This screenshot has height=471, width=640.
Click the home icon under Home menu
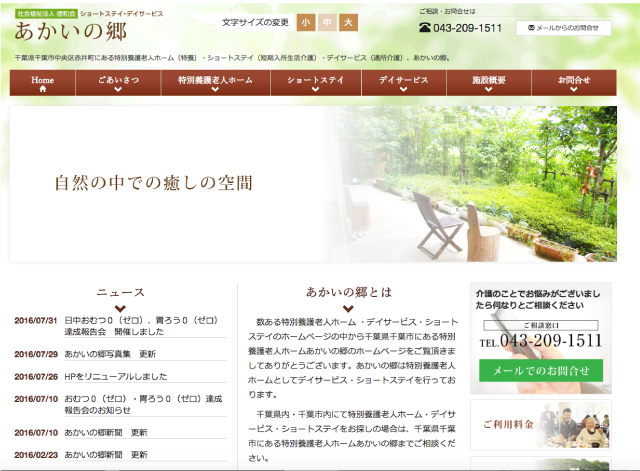pyautogui.click(x=42, y=89)
